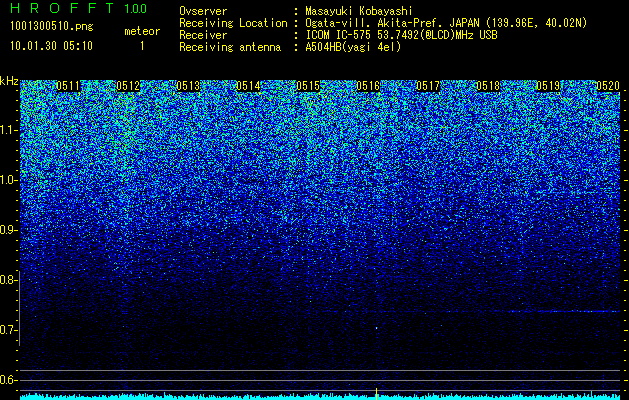Click the Ovserver field label
The image size is (629, 400).
(x=203, y=11)
